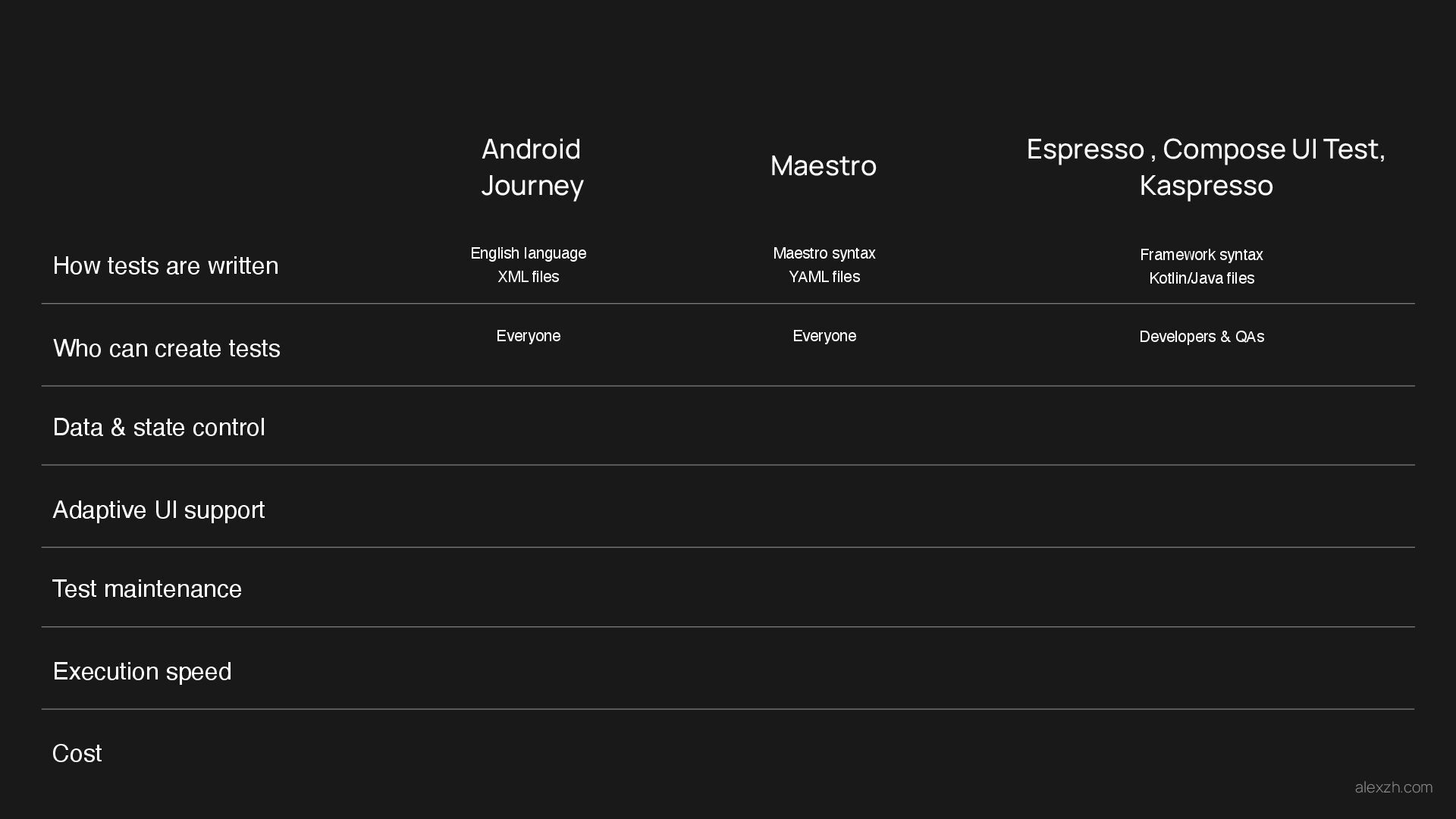Select the 'How tests are written' row label

tap(165, 266)
